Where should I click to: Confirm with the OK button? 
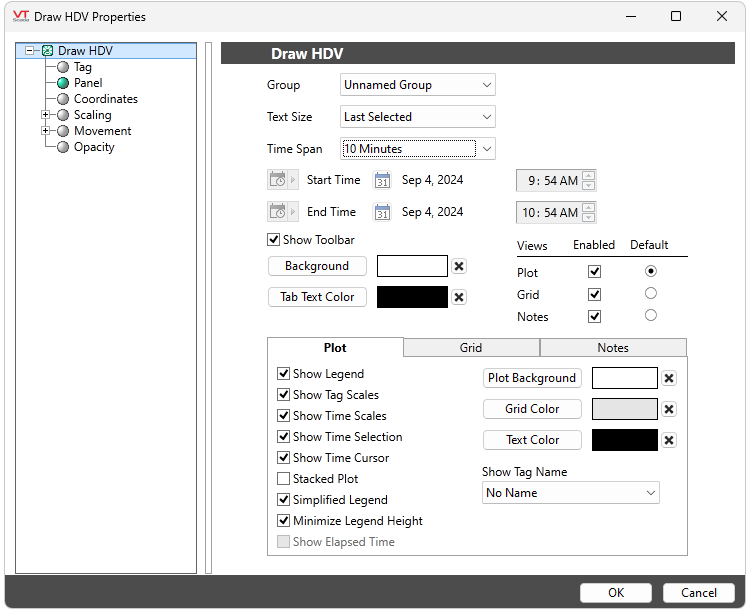tap(616, 593)
